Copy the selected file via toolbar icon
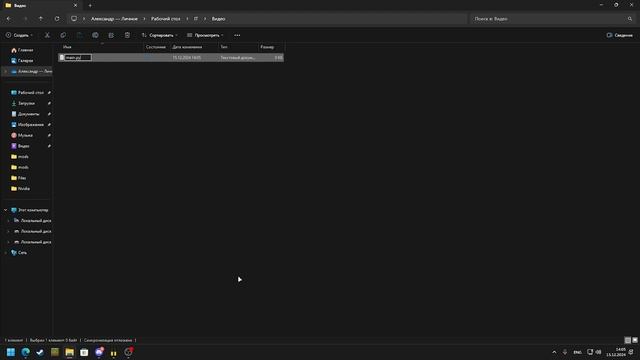 click(63, 36)
